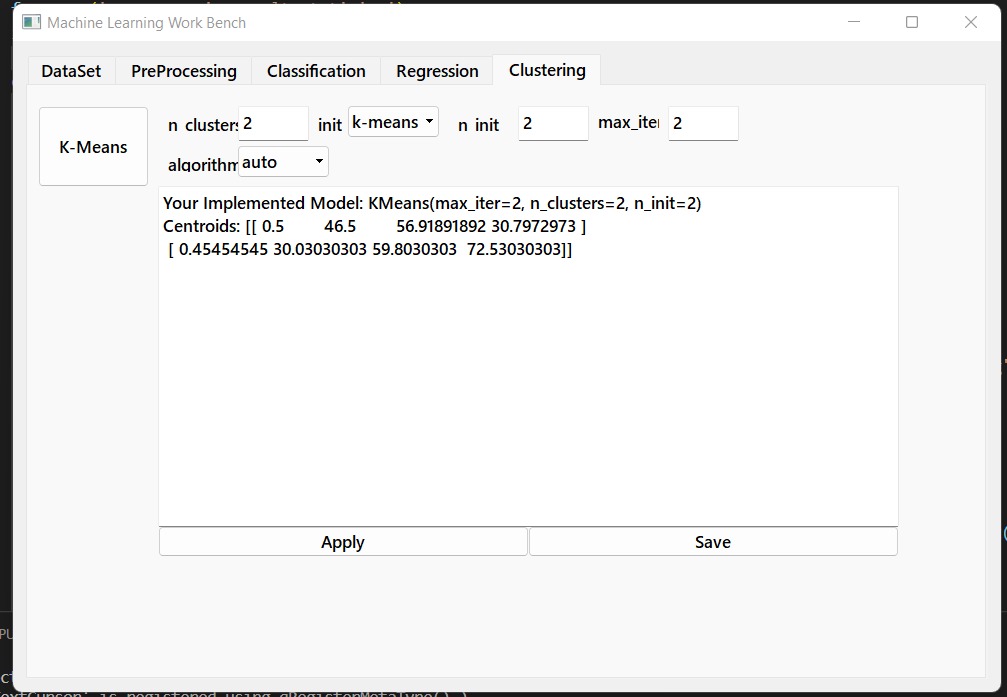Focus the n_clusters input field
This screenshot has height=697, width=1007.
tap(273, 124)
